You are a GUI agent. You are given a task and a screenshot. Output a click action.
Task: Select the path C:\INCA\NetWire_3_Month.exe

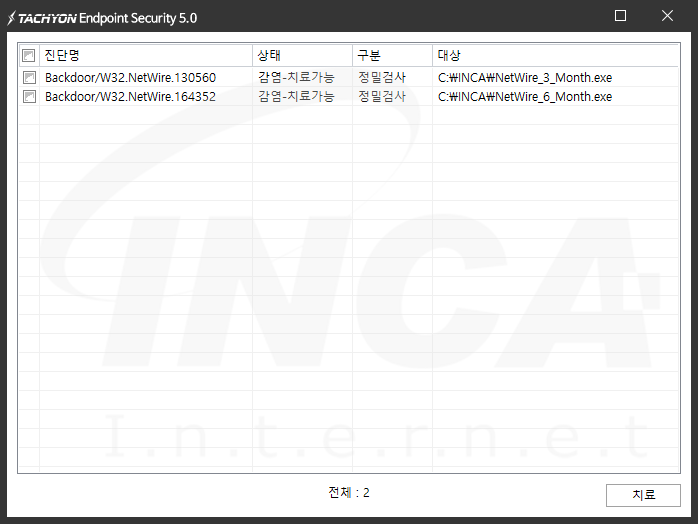point(525,77)
